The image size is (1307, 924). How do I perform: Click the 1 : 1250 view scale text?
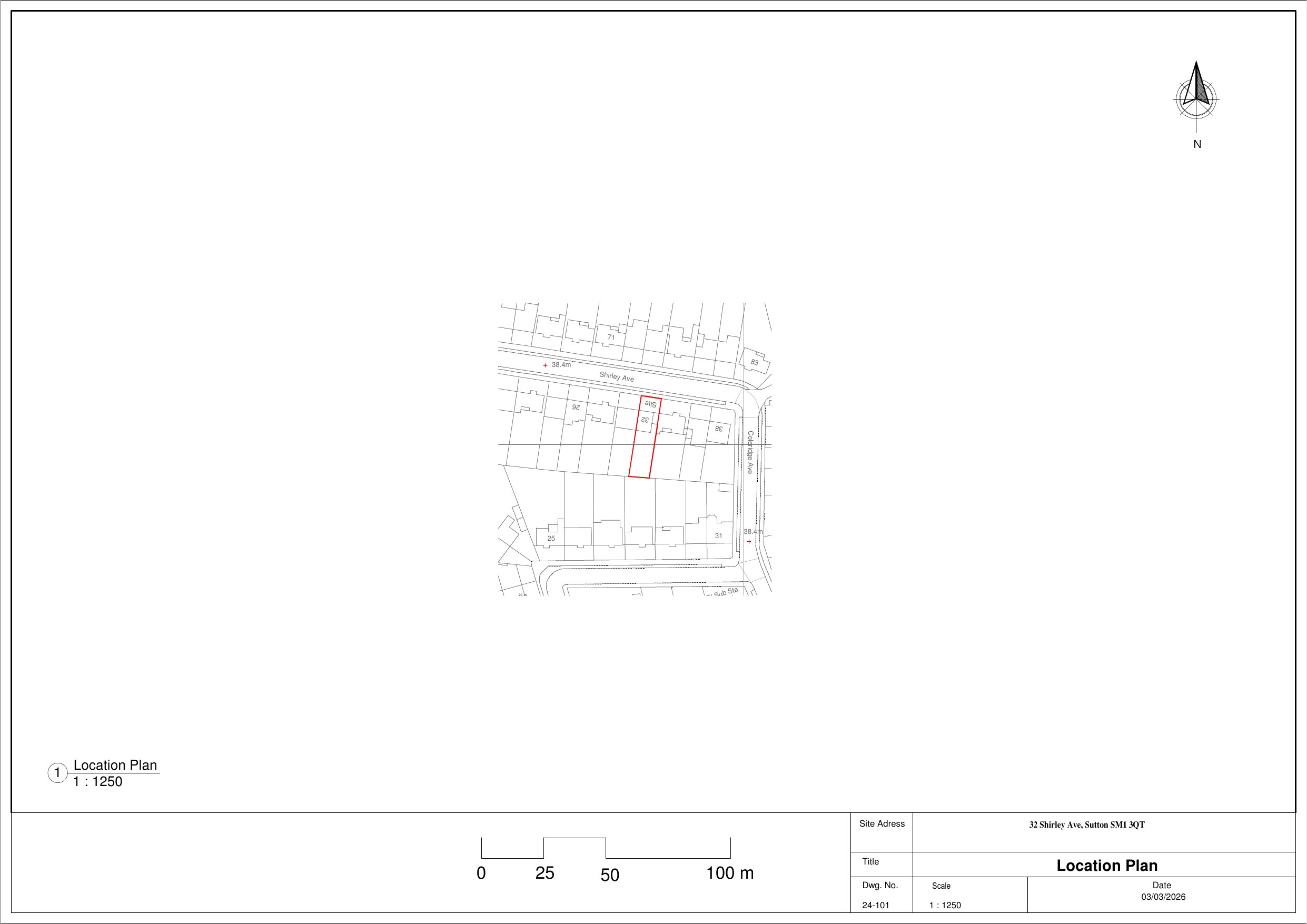[97, 782]
